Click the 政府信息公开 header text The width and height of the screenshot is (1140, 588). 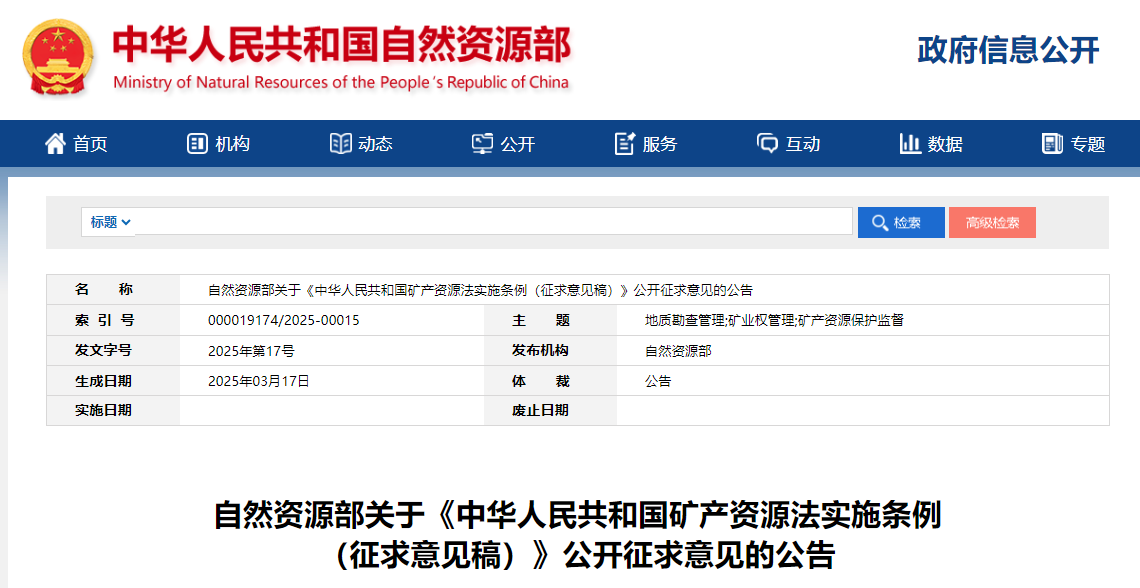pyautogui.click(x=1008, y=50)
